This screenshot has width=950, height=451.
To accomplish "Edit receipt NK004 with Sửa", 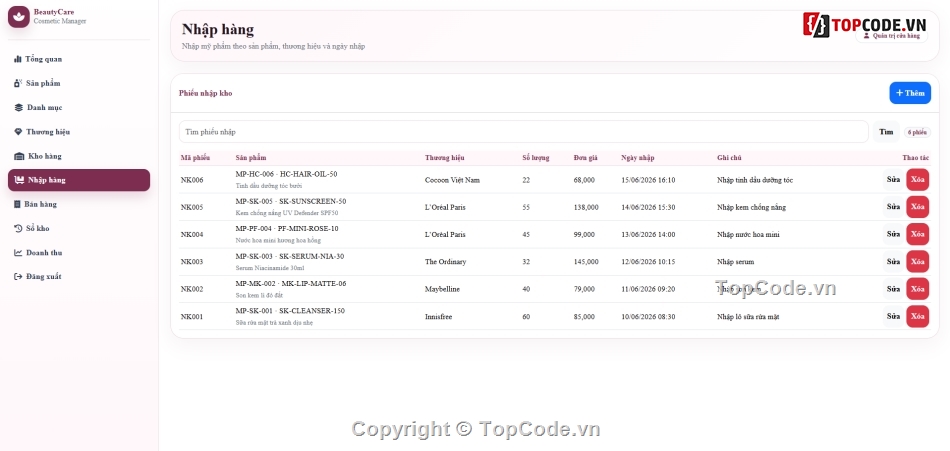I will pyautogui.click(x=893, y=235).
